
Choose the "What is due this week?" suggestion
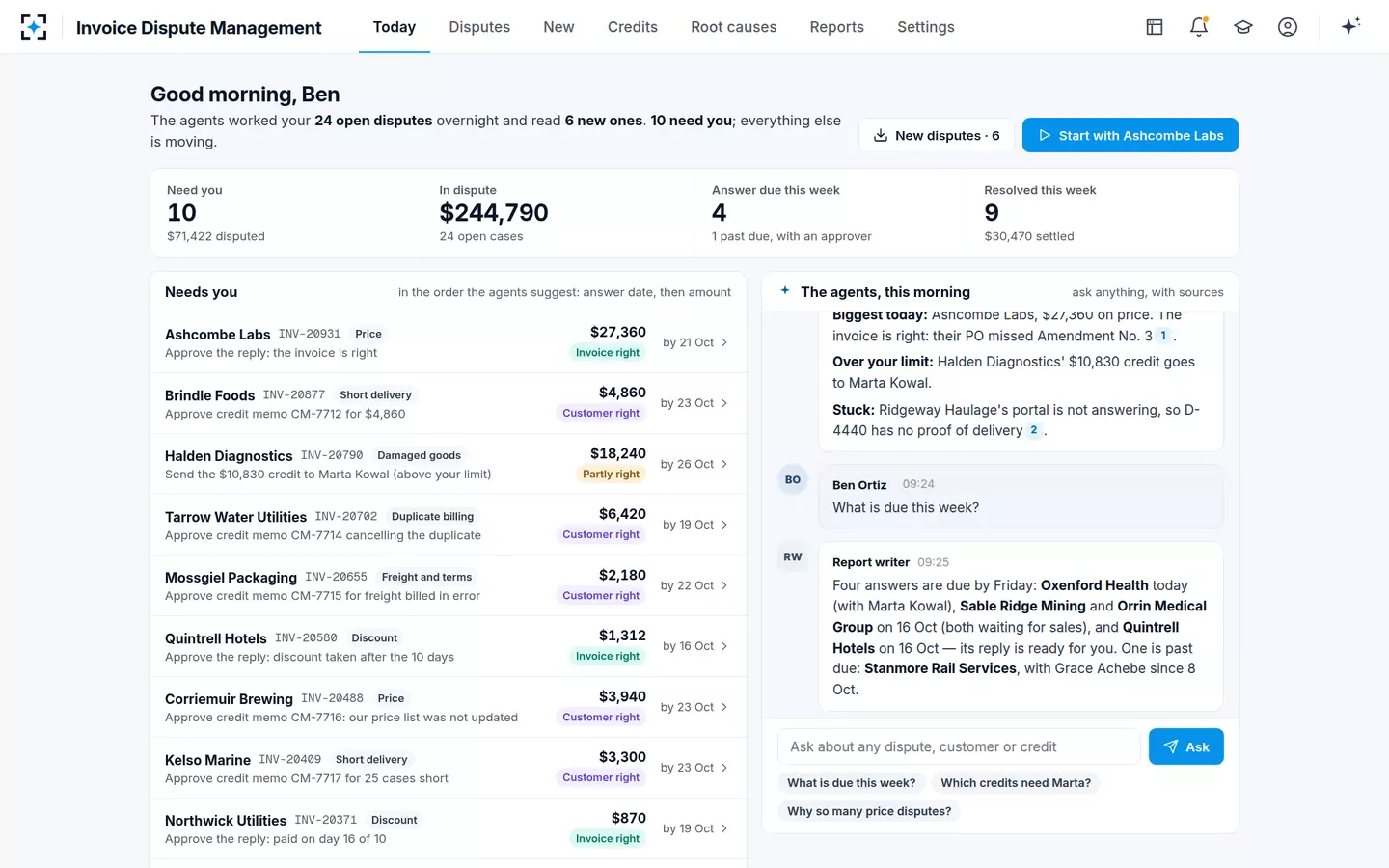(x=852, y=783)
